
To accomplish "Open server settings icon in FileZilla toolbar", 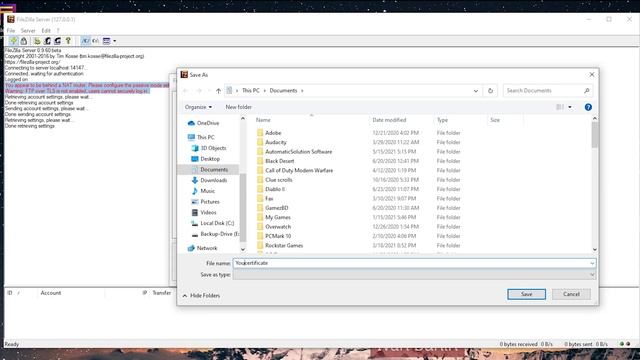I will tap(37, 40).
